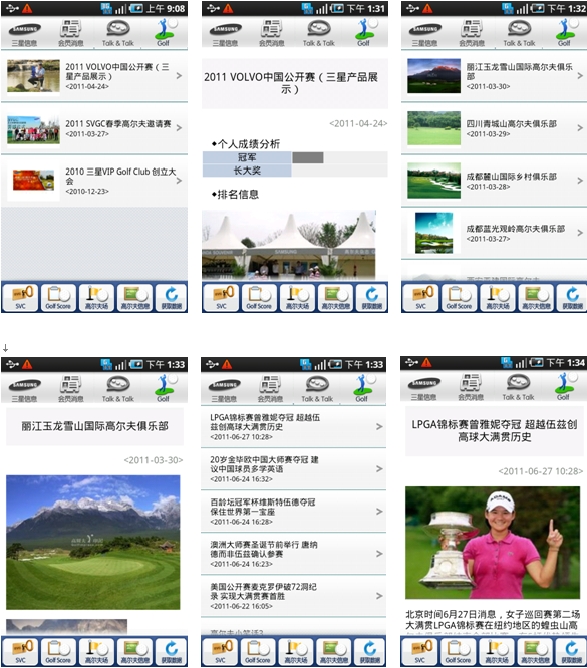Tap 高尔夫场 icon on the 下午 1:32 screen
Viewport: 587px width, 668px height.
click(498, 297)
